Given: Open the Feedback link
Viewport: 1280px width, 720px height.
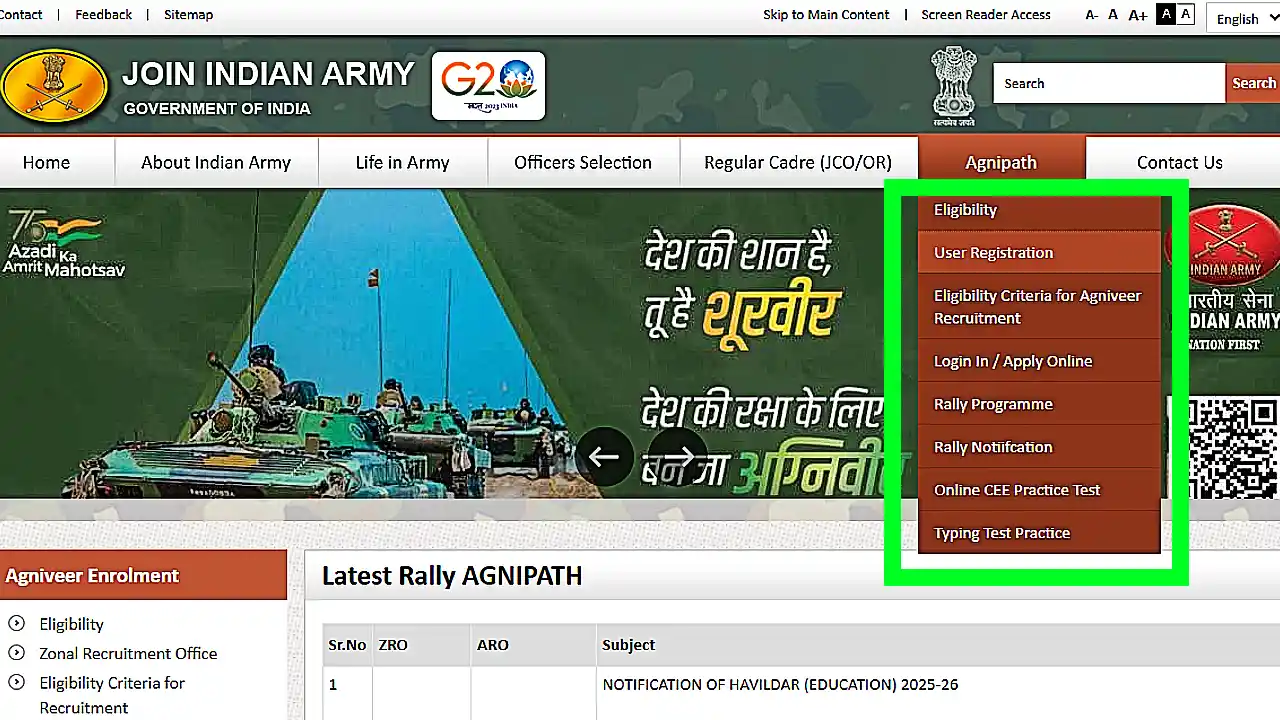Looking at the screenshot, I should [x=103, y=14].
